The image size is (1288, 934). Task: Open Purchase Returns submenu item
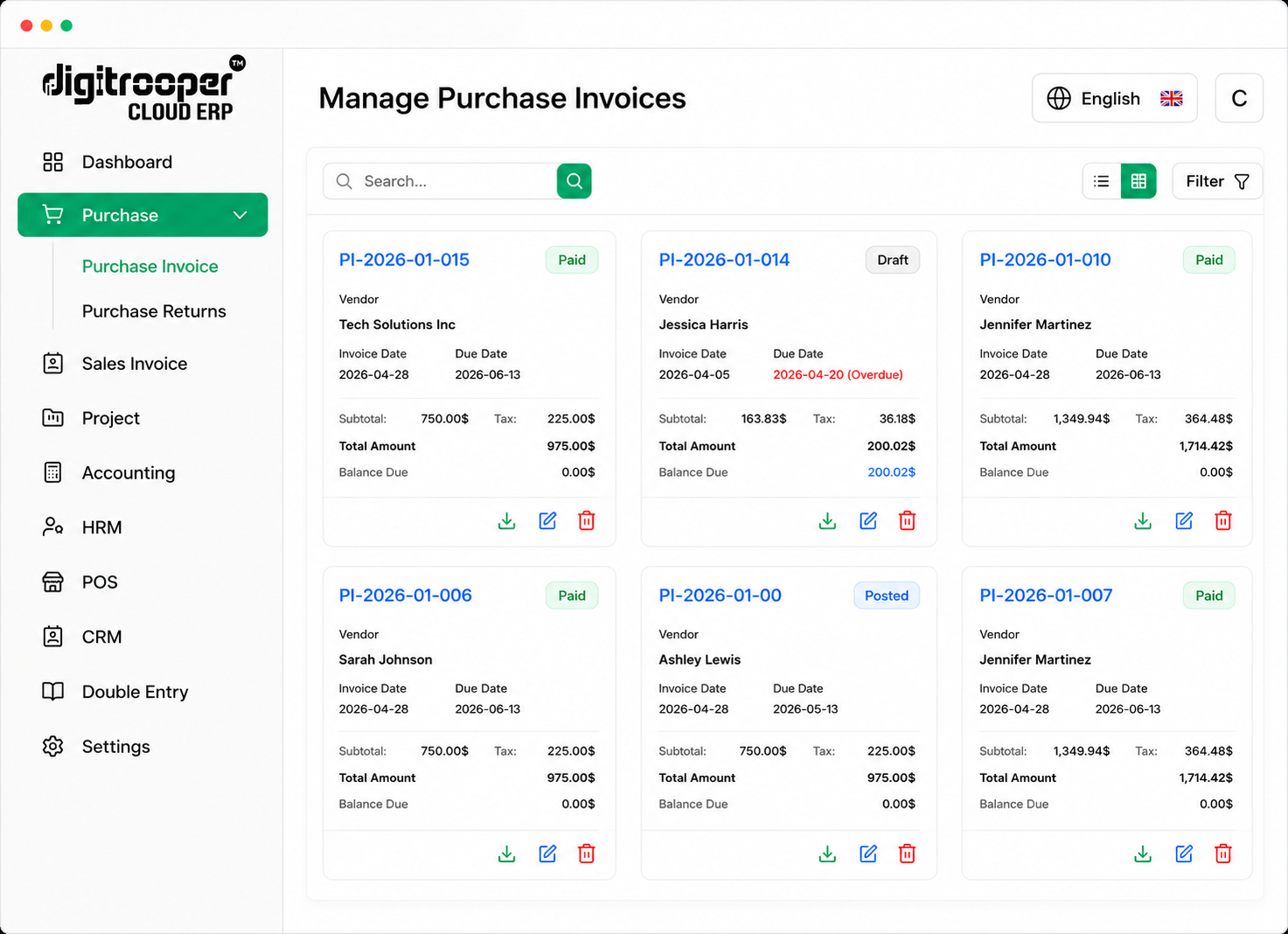point(154,311)
